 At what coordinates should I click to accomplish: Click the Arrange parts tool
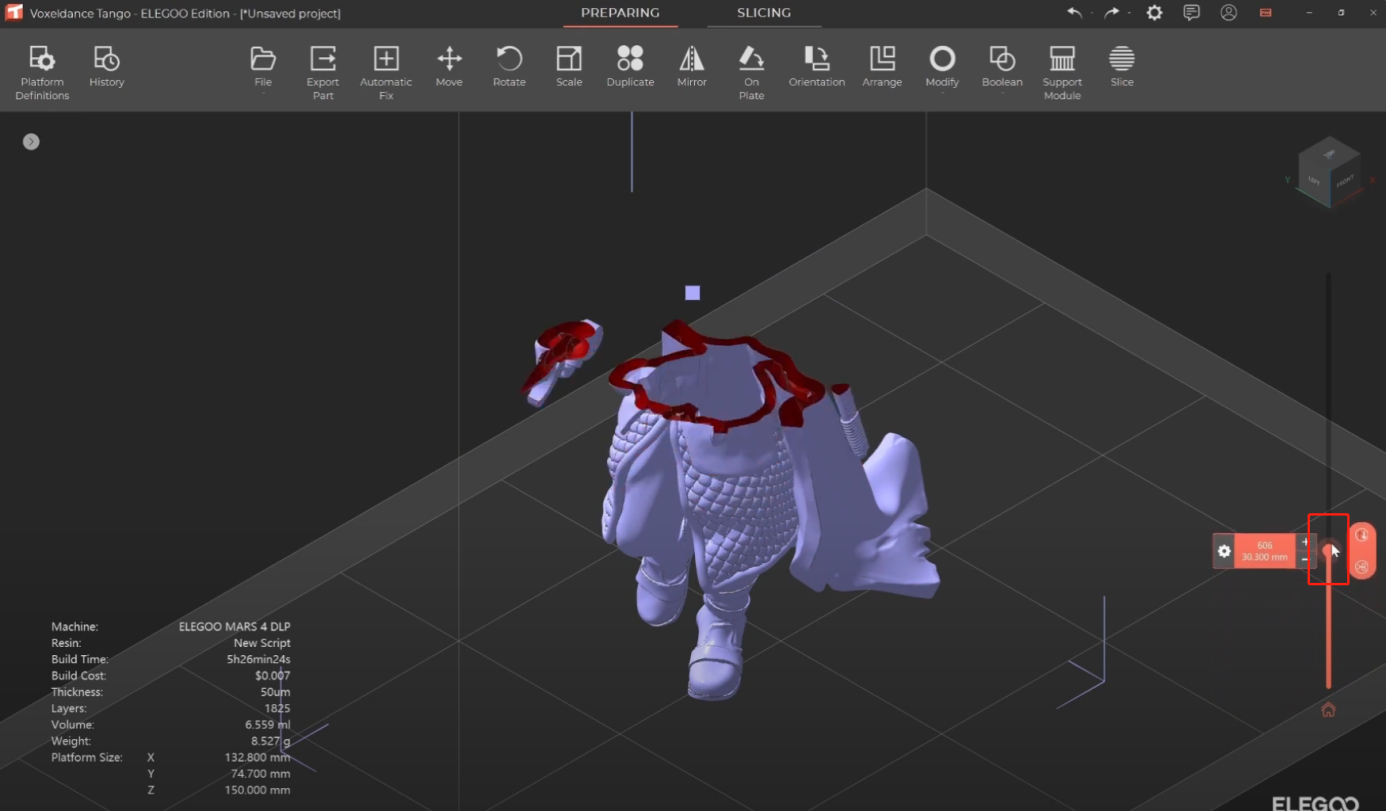pos(882,67)
